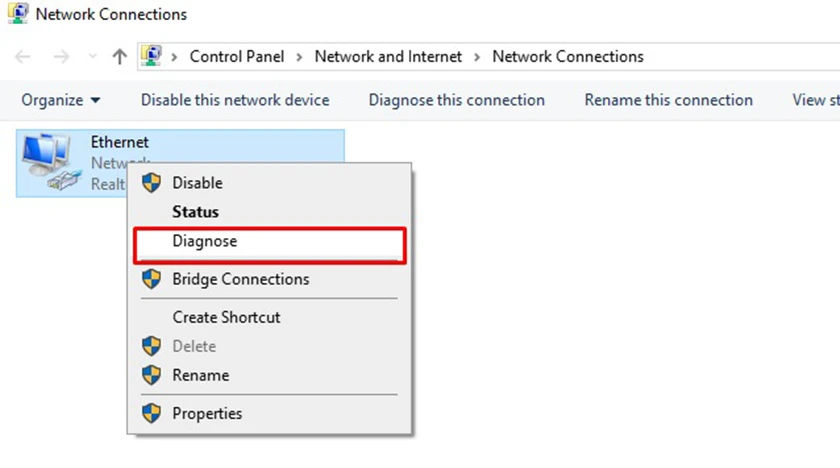
Task: Click the shield icon beside Properties
Action: click(x=152, y=413)
